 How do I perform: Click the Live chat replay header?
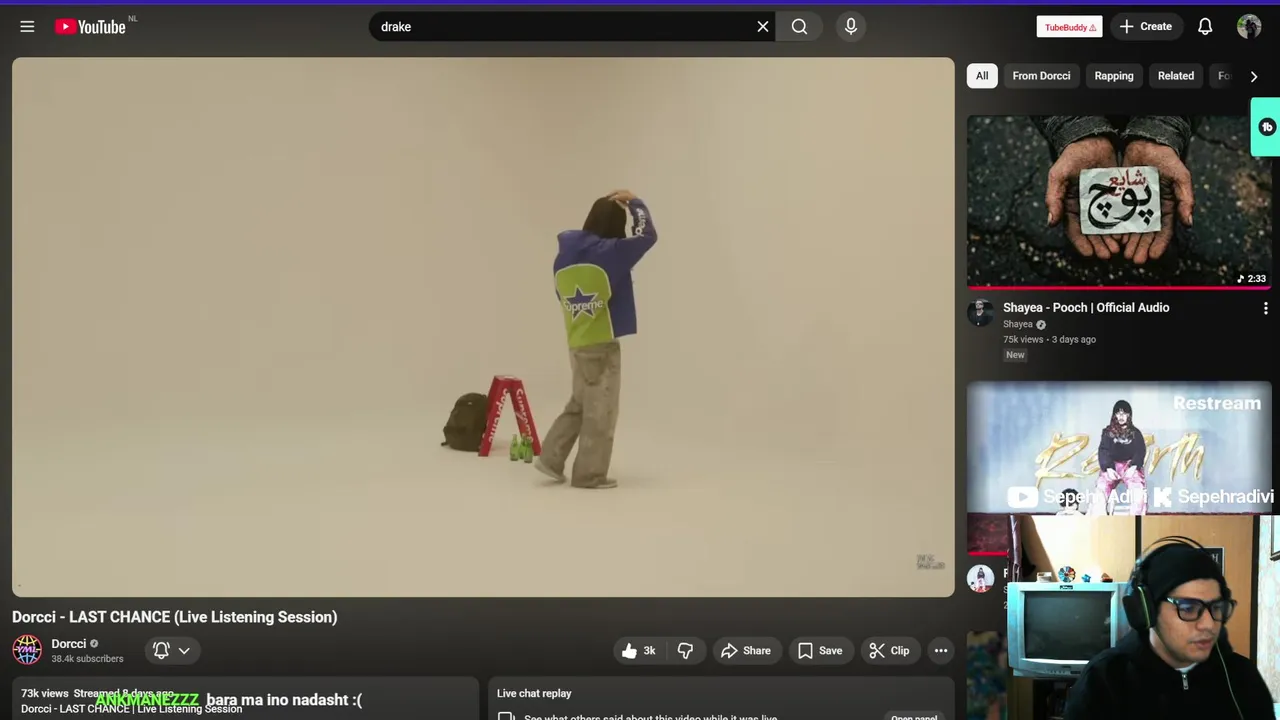tap(534, 693)
